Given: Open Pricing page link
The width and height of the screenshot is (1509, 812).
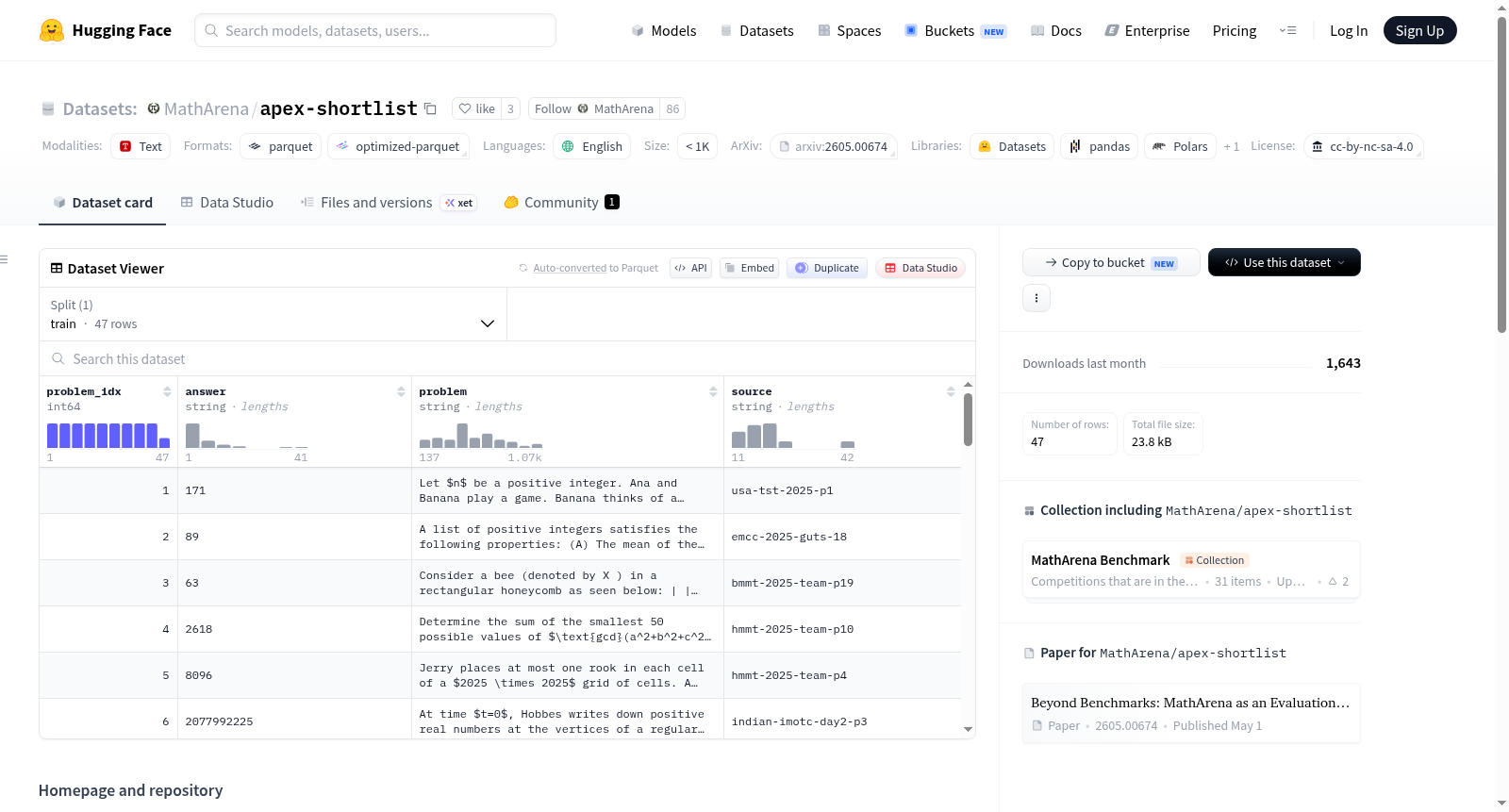Looking at the screenshot, I should tap(1235, 30).
